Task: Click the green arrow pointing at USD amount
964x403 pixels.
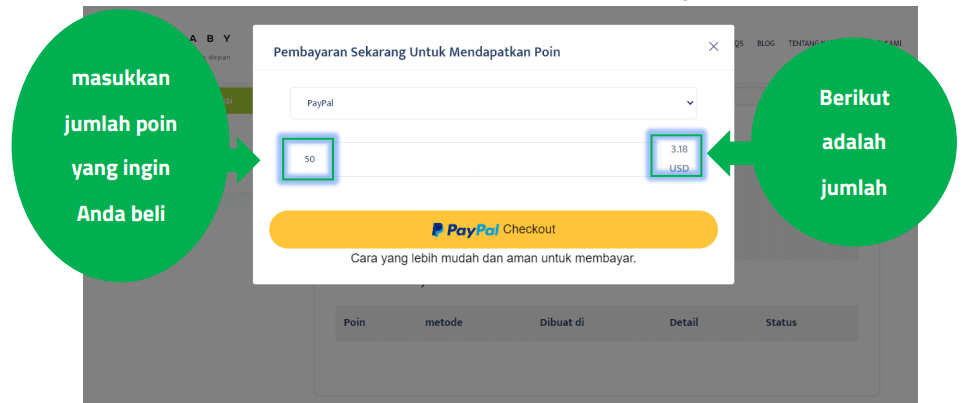Action: (x=728, y=155)
